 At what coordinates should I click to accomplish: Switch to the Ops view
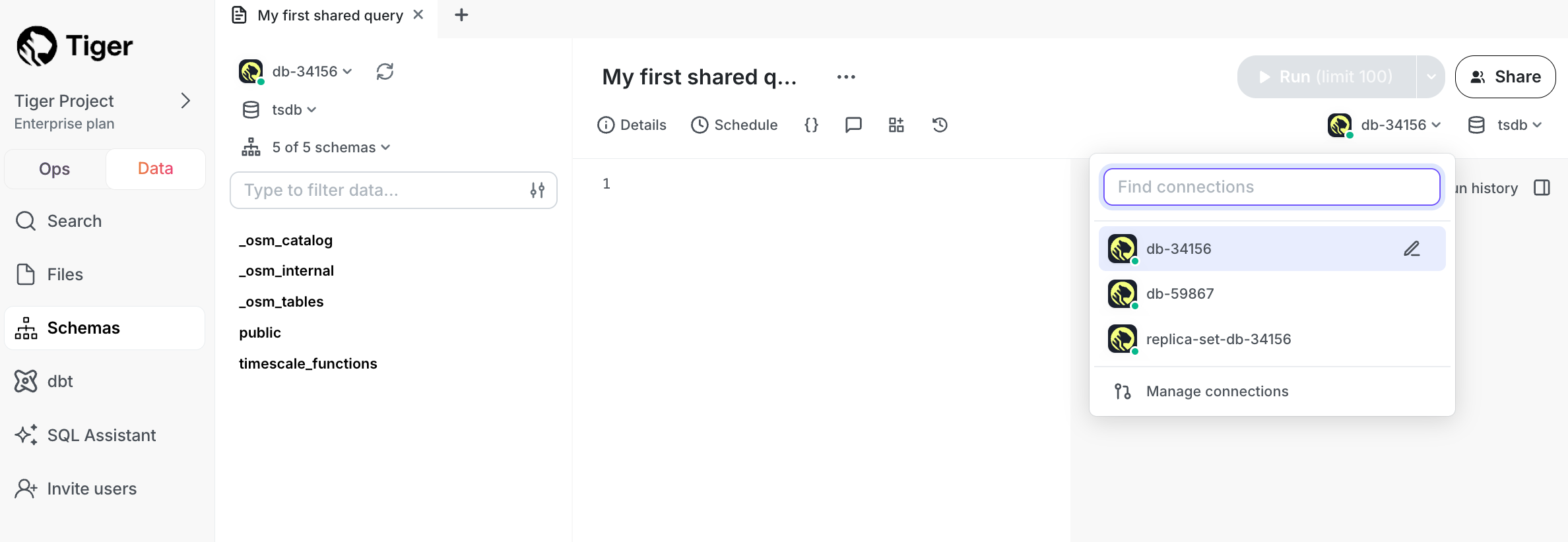54,169
